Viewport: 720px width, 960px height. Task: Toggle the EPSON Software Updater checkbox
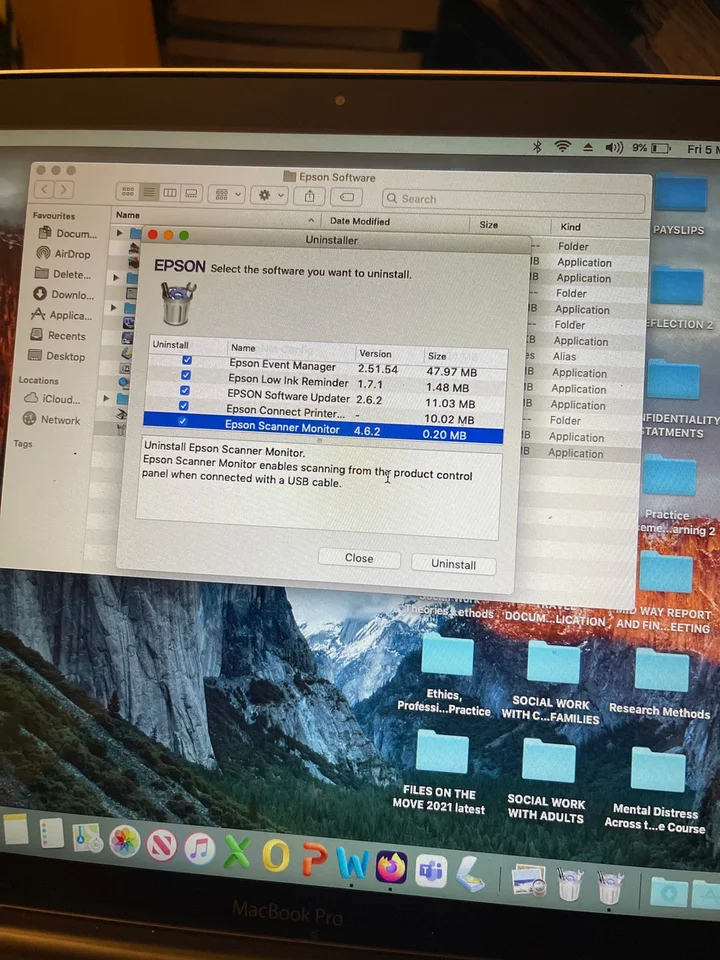[x=185, y=390]
